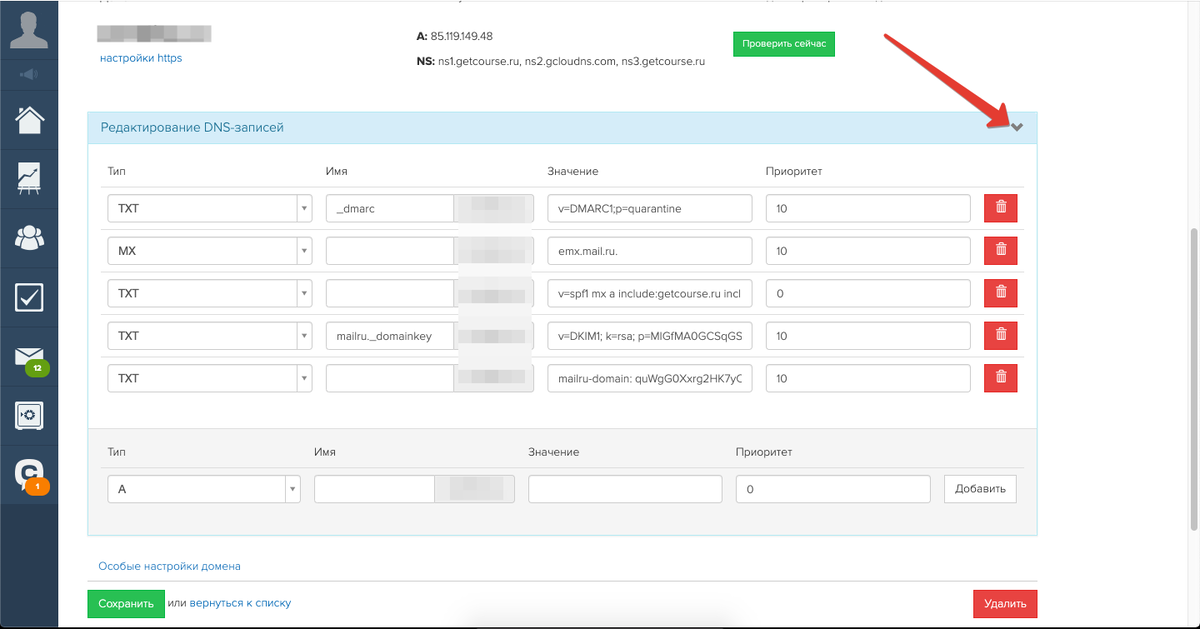Screen dimensions: 1200x629
Task: Open the safe vault sidebar icon
Action: [29, 414]
